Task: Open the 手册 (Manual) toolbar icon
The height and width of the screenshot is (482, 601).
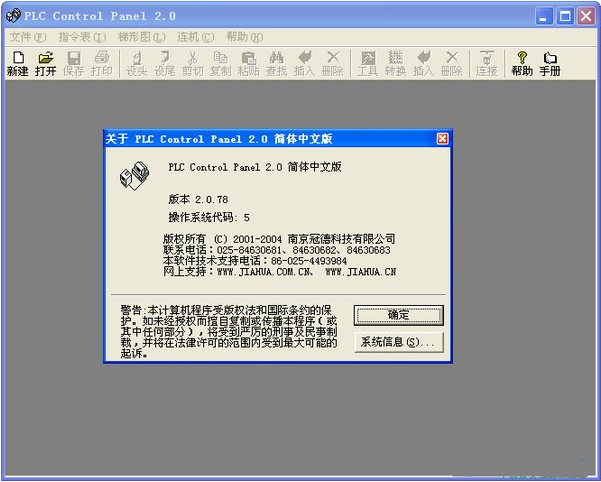Action: pyautogui.click(x=550, y=64)
